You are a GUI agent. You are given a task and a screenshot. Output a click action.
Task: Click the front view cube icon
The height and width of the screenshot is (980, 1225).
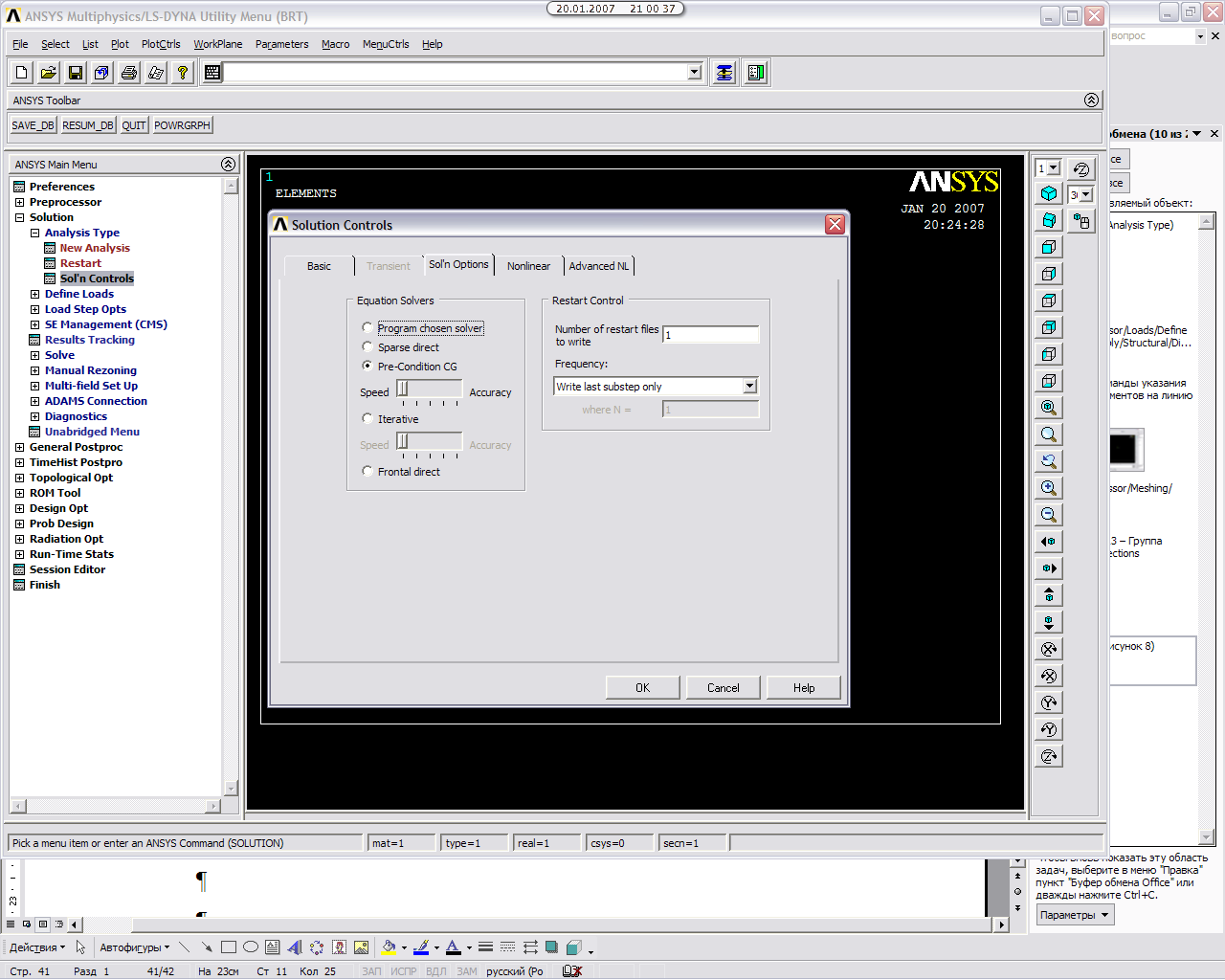coord(1049,247)
